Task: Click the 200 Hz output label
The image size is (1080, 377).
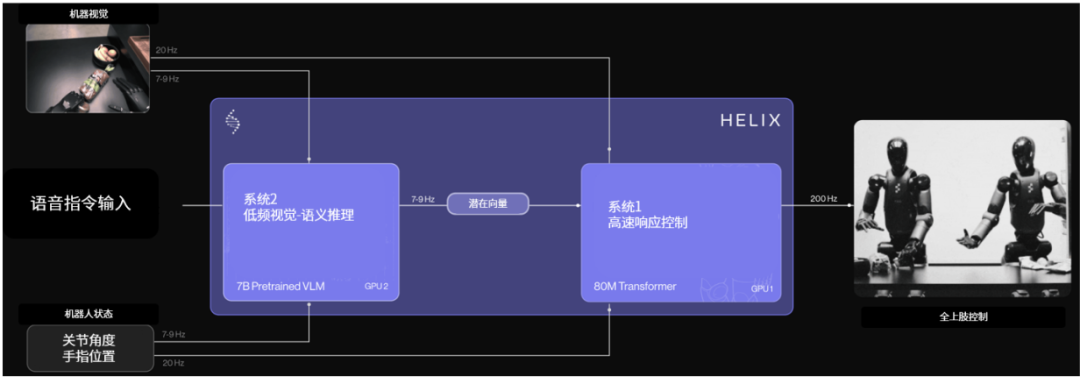Action: [823, 198]
